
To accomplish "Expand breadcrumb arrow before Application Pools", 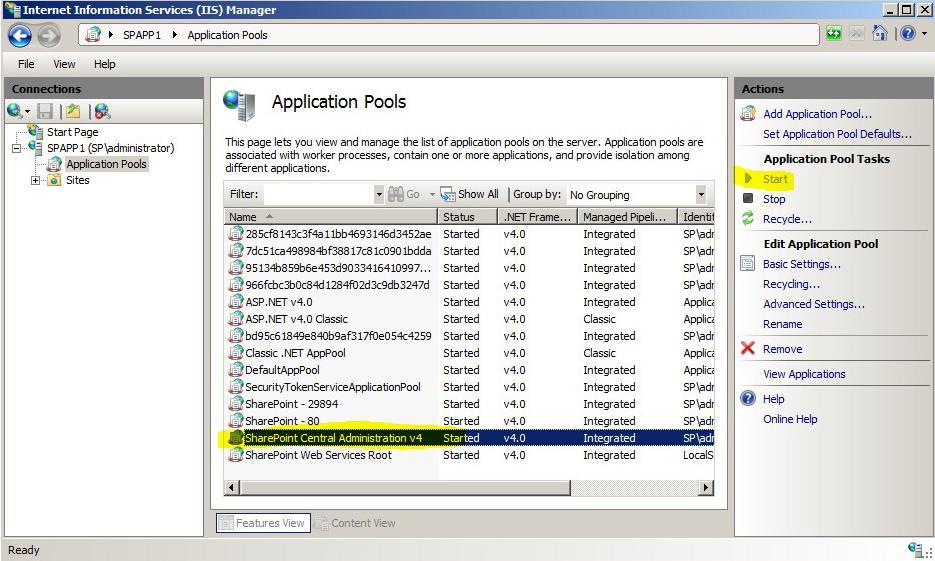I will pos(175,35).
